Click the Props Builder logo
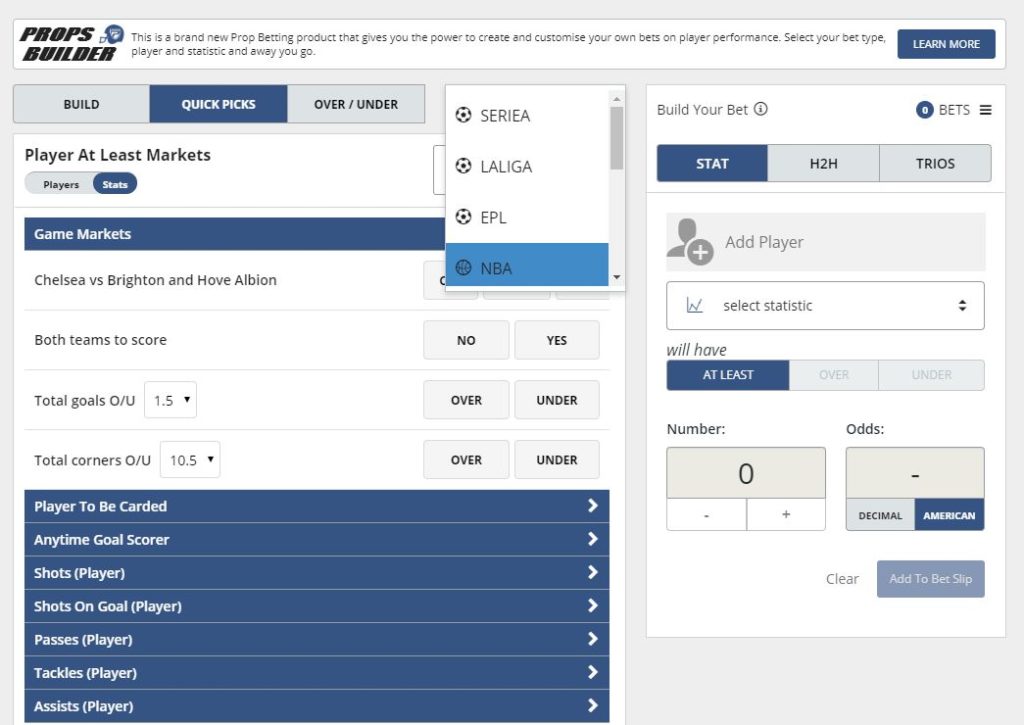This screenshot has width=1024, height=725. coord(72,44)
